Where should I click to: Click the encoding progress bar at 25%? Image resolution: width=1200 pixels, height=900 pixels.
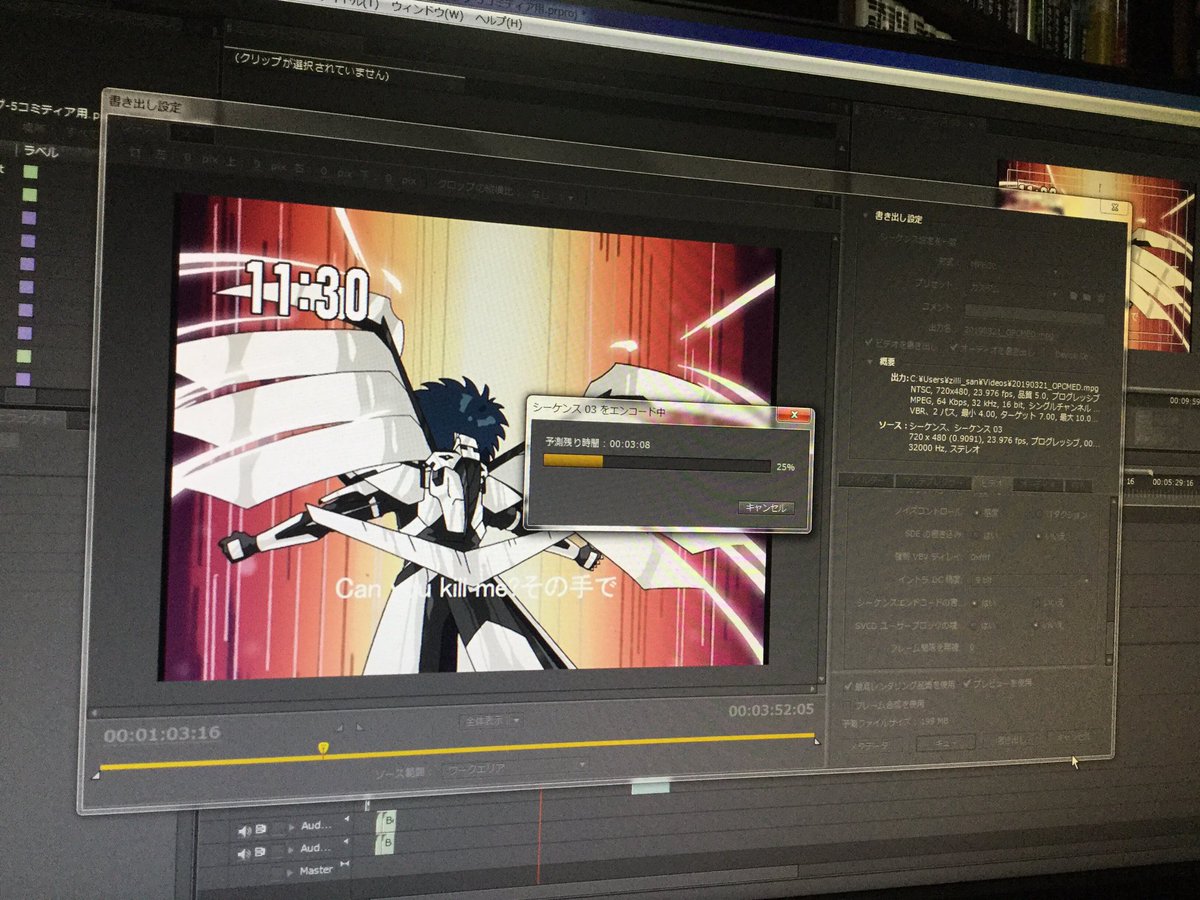656,464
